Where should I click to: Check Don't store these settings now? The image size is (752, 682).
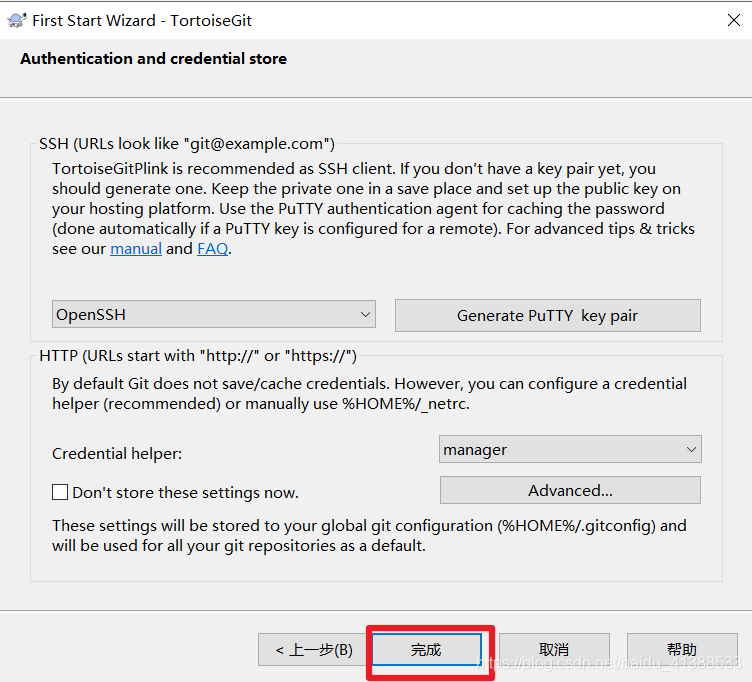(60, 492)
